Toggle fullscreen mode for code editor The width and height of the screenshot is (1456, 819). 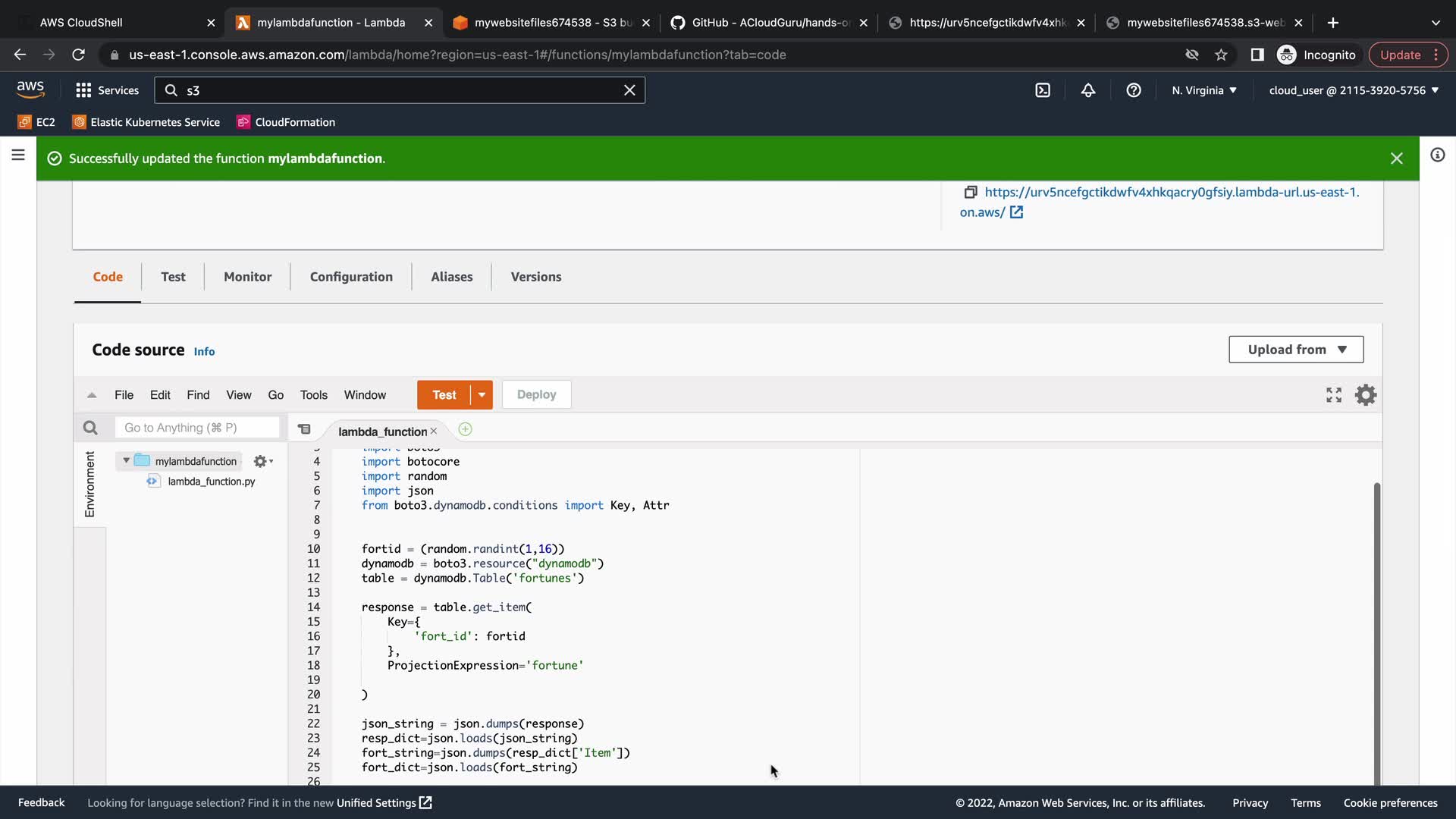coord(1334,395)
